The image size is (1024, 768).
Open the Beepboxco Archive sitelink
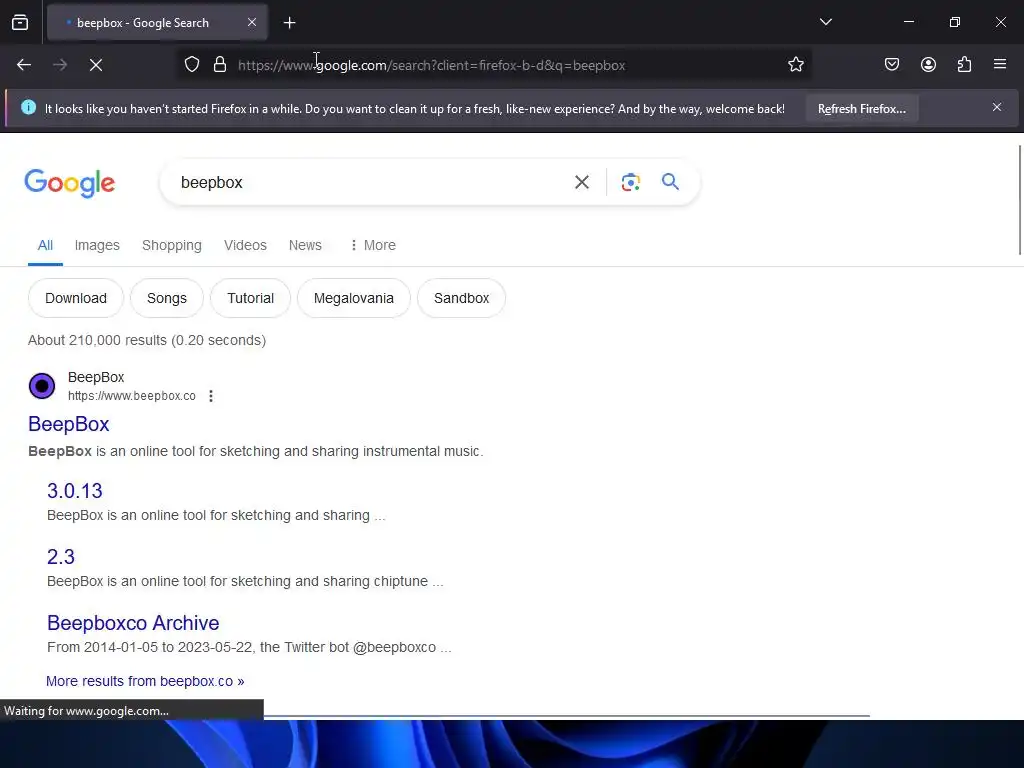[x=133, y=623]
